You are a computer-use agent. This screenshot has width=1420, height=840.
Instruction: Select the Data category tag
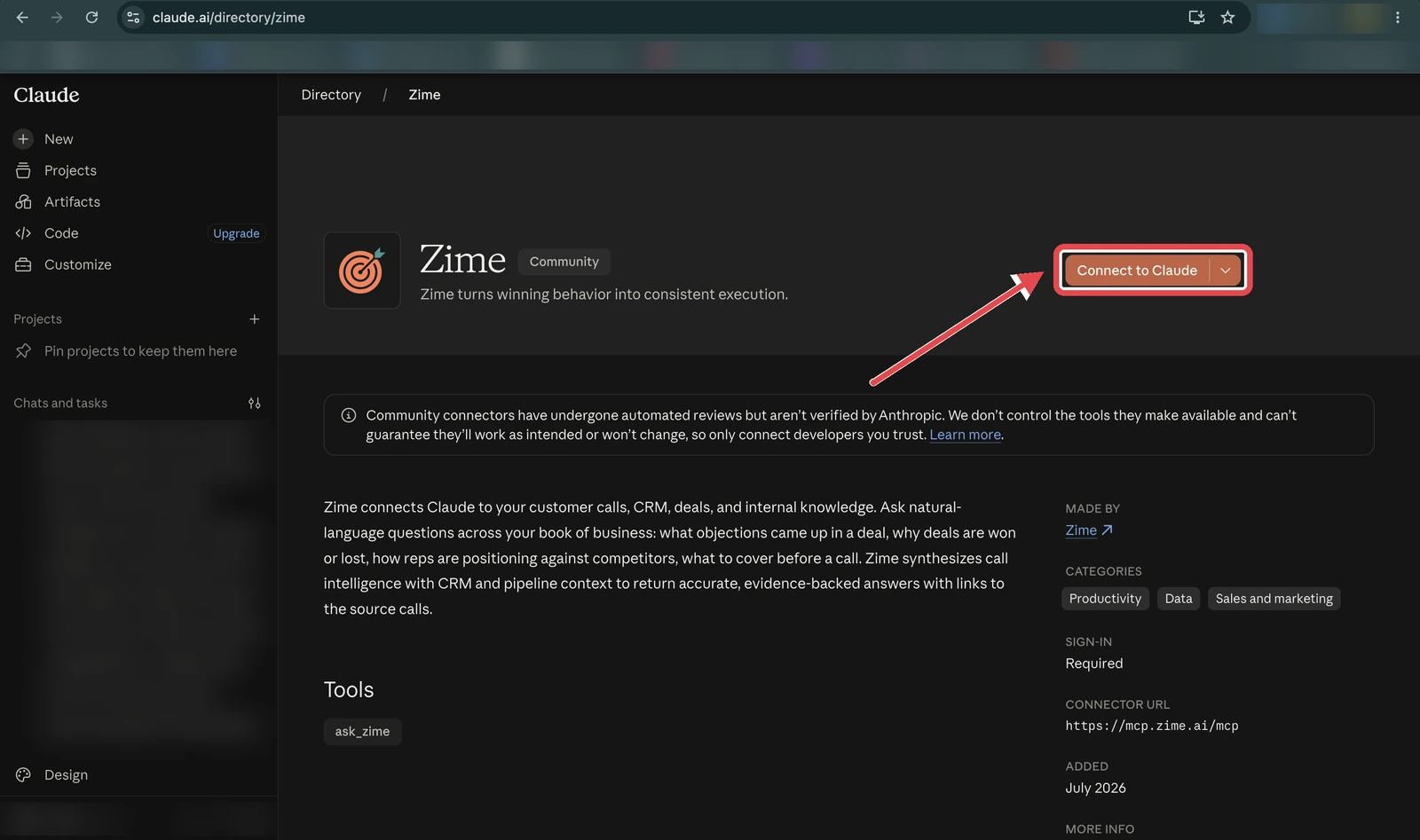pyautogui.click(x=1179, y=599)
